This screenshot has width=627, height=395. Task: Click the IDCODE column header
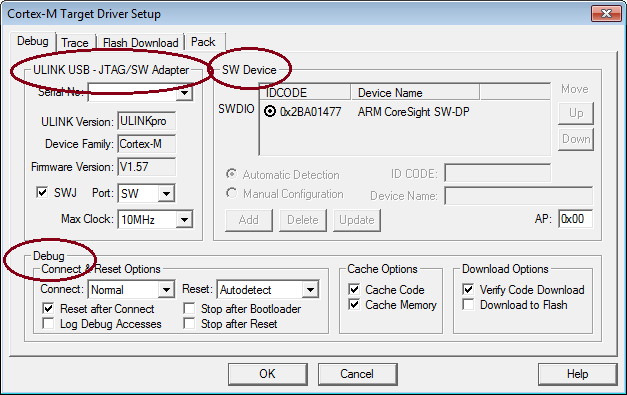tap(306, 92)
